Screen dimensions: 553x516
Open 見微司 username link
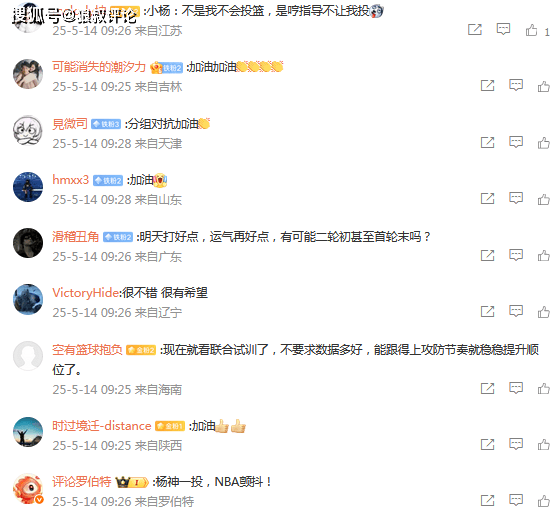[70, 124]
